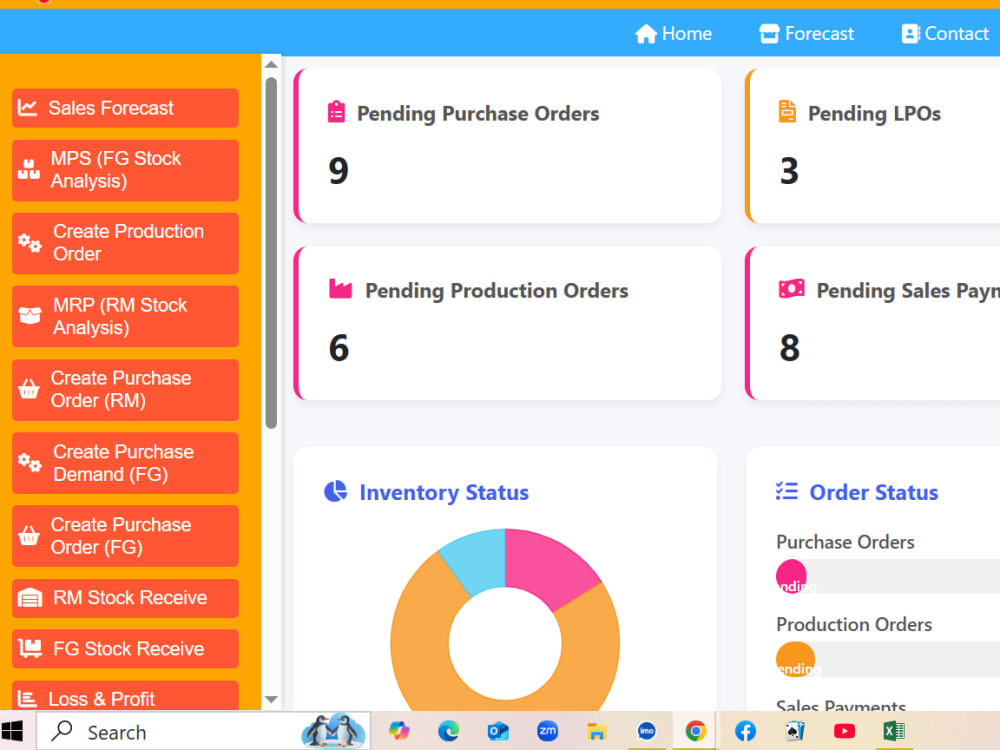This screenshot has height=750, width=1000.
Task: Open the Windows Start menu
Action: [13, 732]
